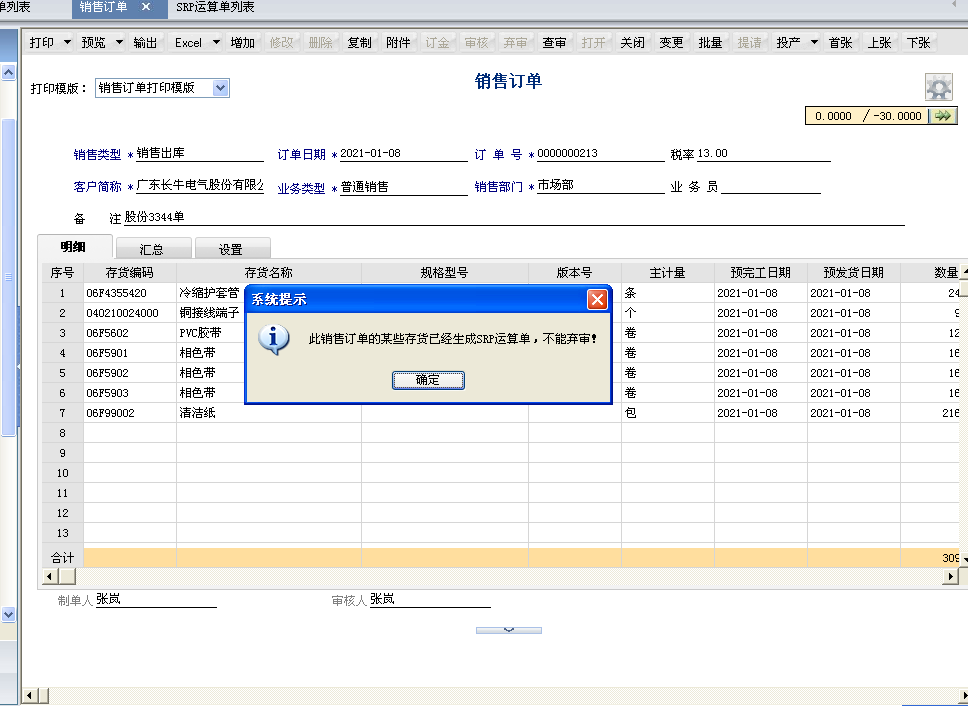Click the Excel toolbar button
This screenshot has width=968, height=706.
188,43
